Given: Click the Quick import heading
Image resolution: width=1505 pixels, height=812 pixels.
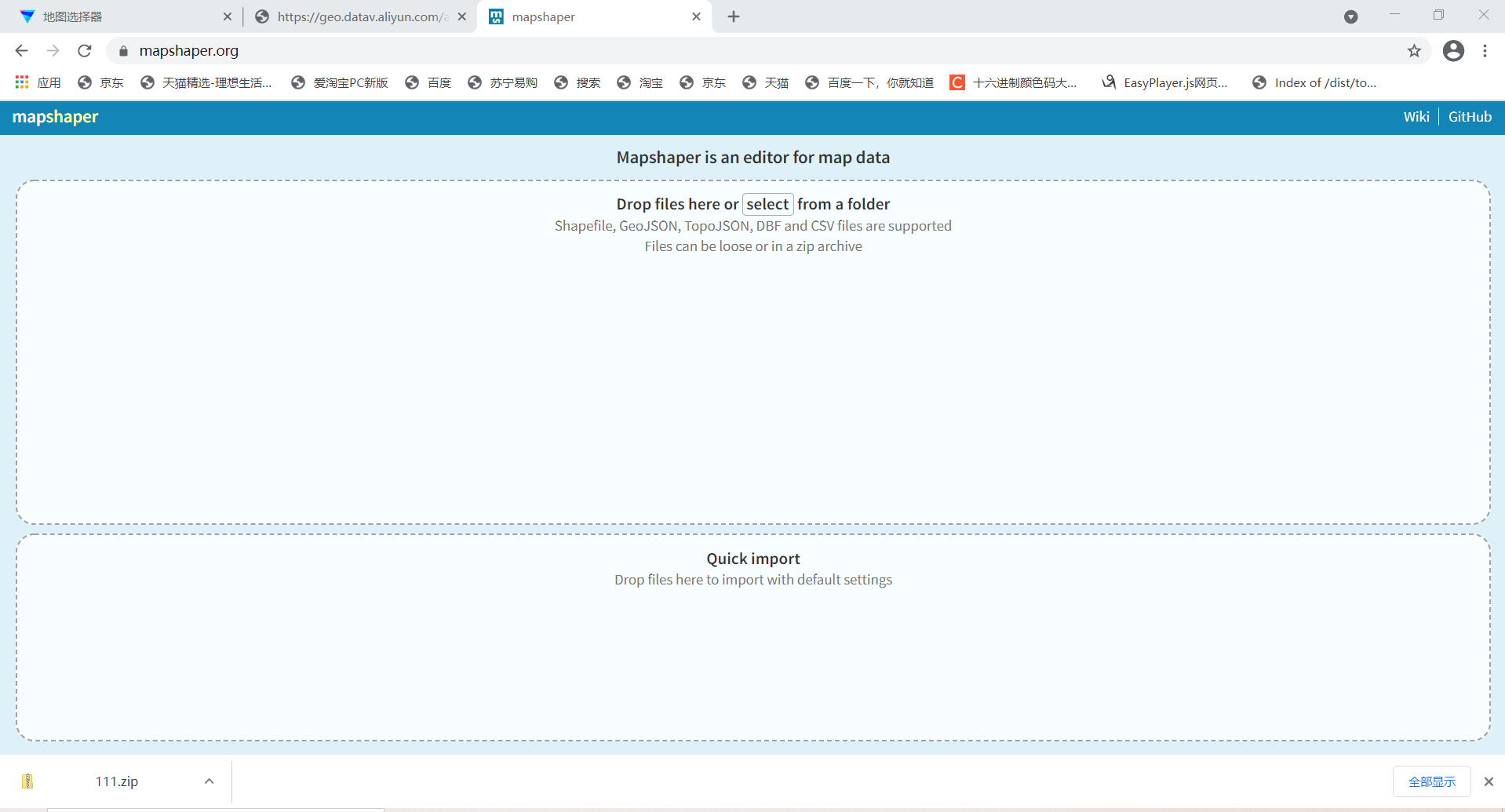Looking at the screenshot, I should pyautogui.click(x=753, y=559).
